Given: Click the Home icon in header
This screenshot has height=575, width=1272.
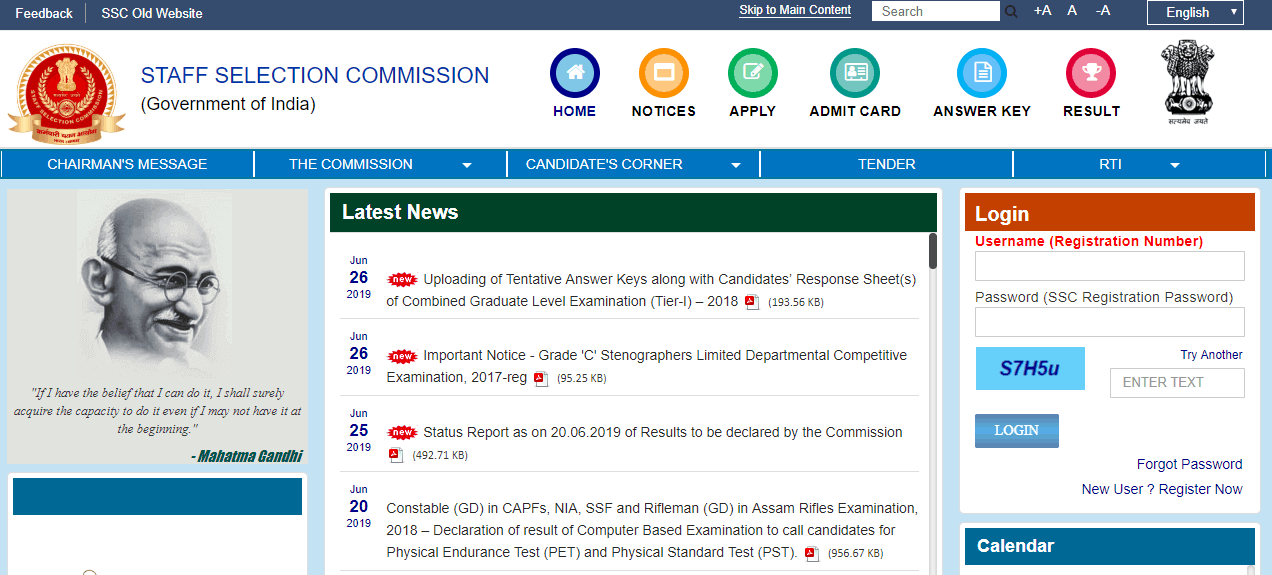Looking at the screenshot, I should coord(574,73).
